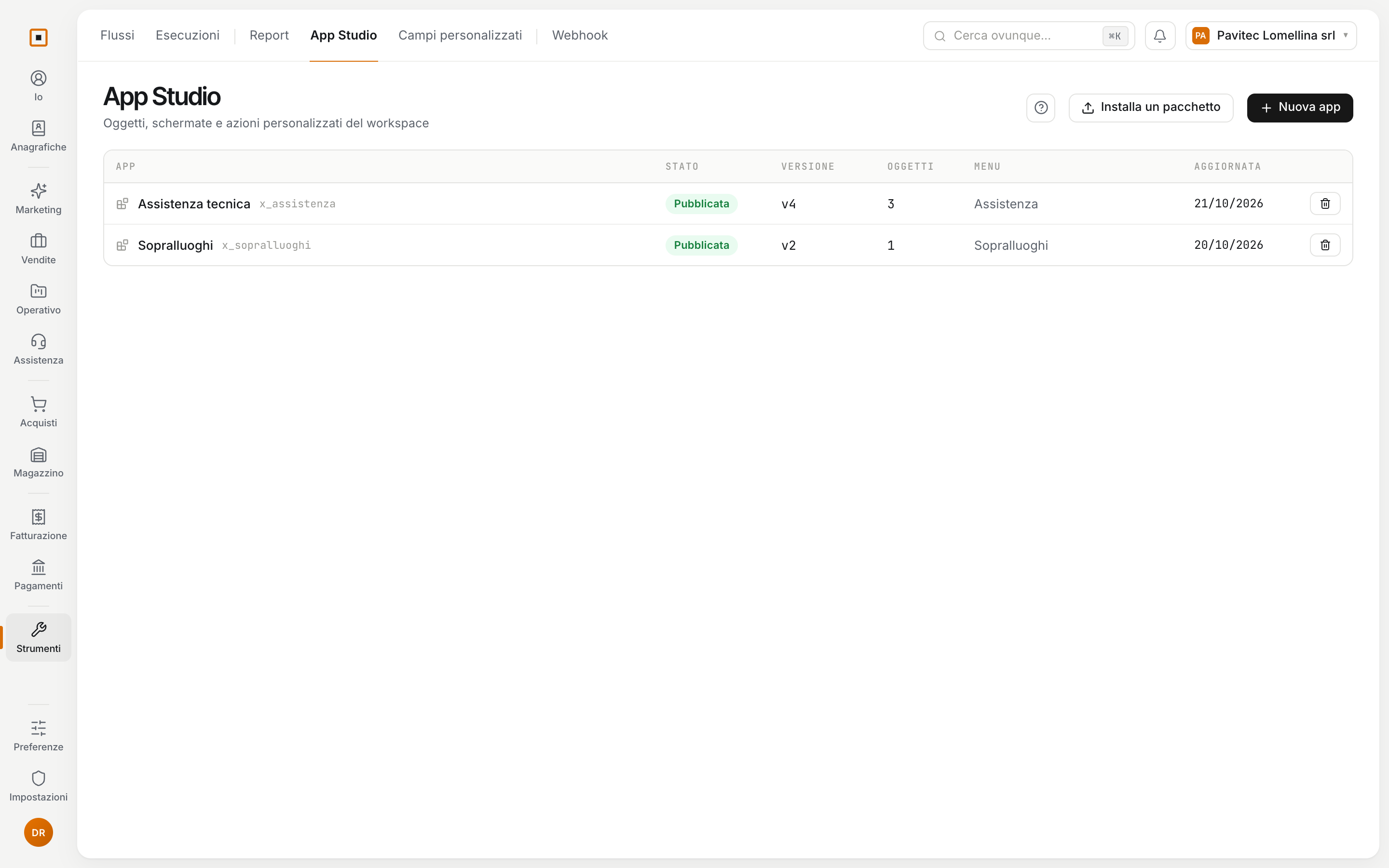Open Preferenze
Image resolution: width=1389 pixels, height=868 pixels.
(x=39, y=736)
